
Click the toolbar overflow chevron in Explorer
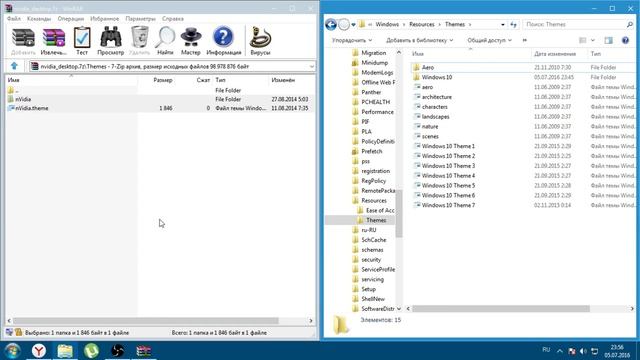(525, 40)
